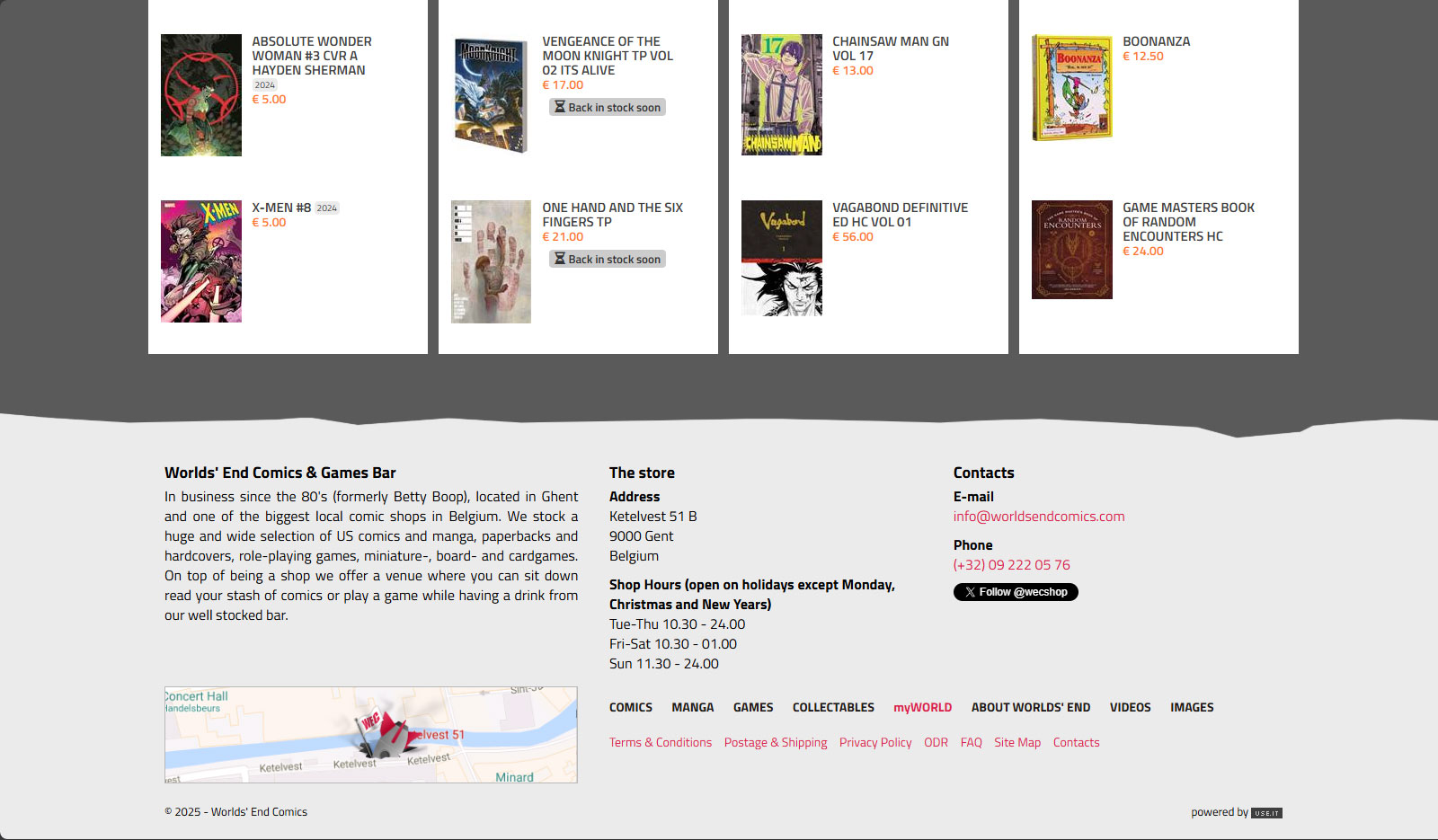1438x840 pixels.
Task: Email info@worldsendcomics.com
Action: (1038, 517)
